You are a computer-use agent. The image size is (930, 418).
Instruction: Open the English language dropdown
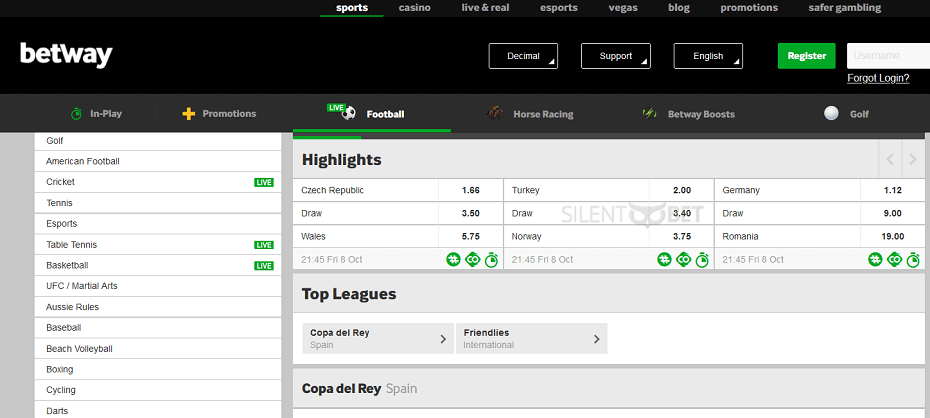click(708, 56)
